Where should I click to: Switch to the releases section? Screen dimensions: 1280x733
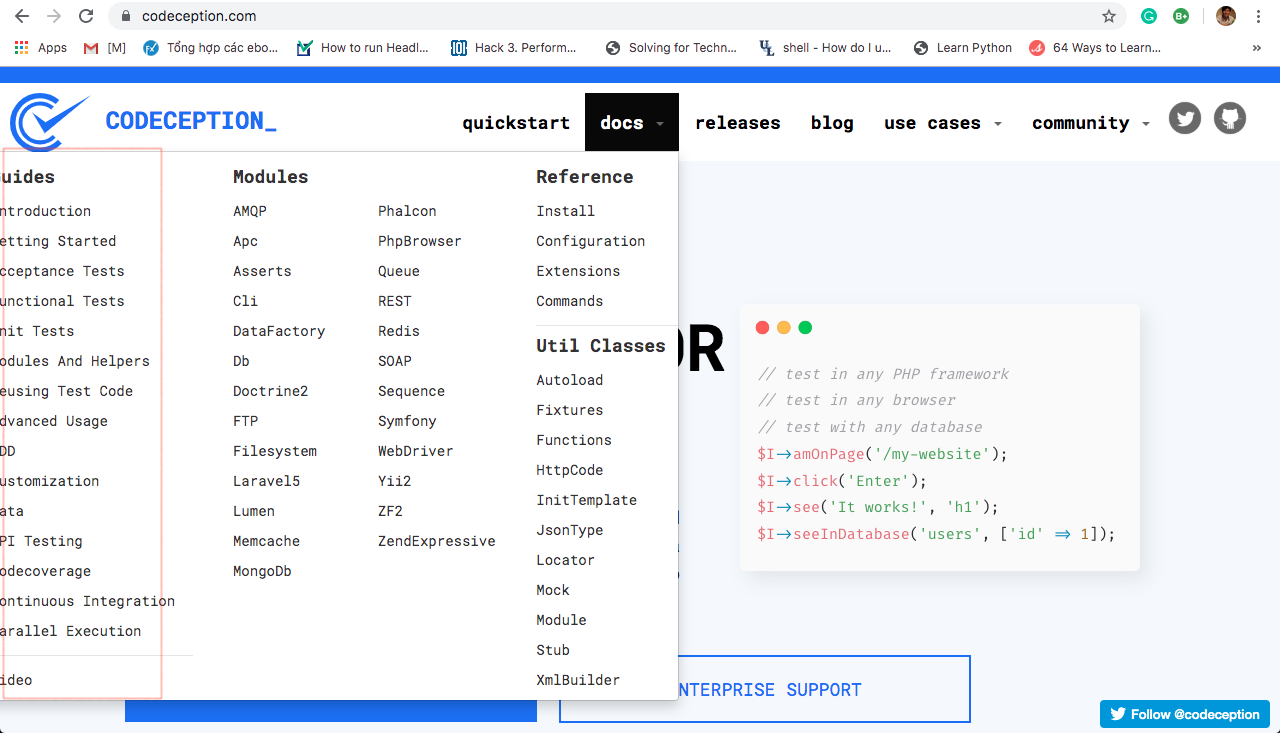[x=738, y=122]
